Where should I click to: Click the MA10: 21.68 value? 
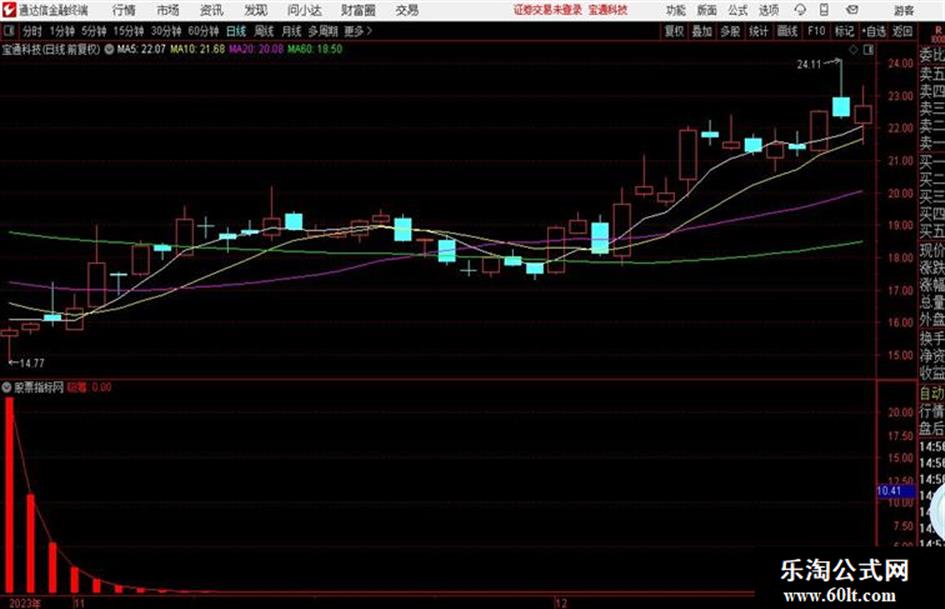click(x=198, y=49)
